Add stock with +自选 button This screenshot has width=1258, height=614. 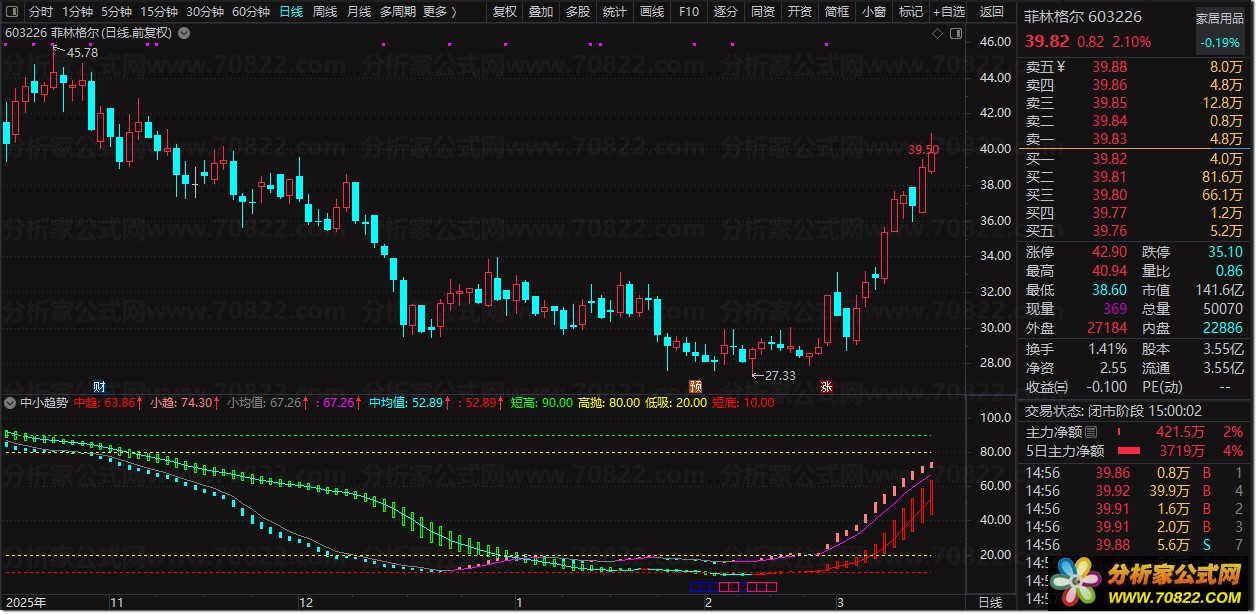click(948, 12)
